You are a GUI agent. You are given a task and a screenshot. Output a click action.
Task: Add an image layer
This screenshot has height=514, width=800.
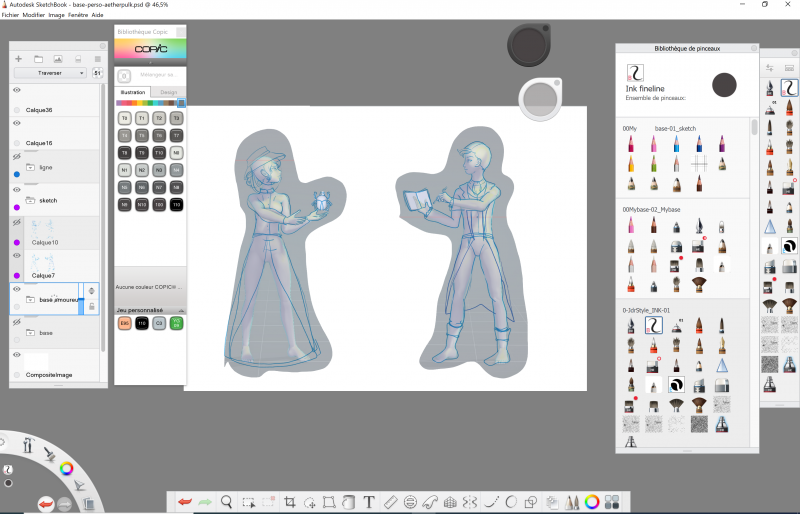tap(58, 59)
